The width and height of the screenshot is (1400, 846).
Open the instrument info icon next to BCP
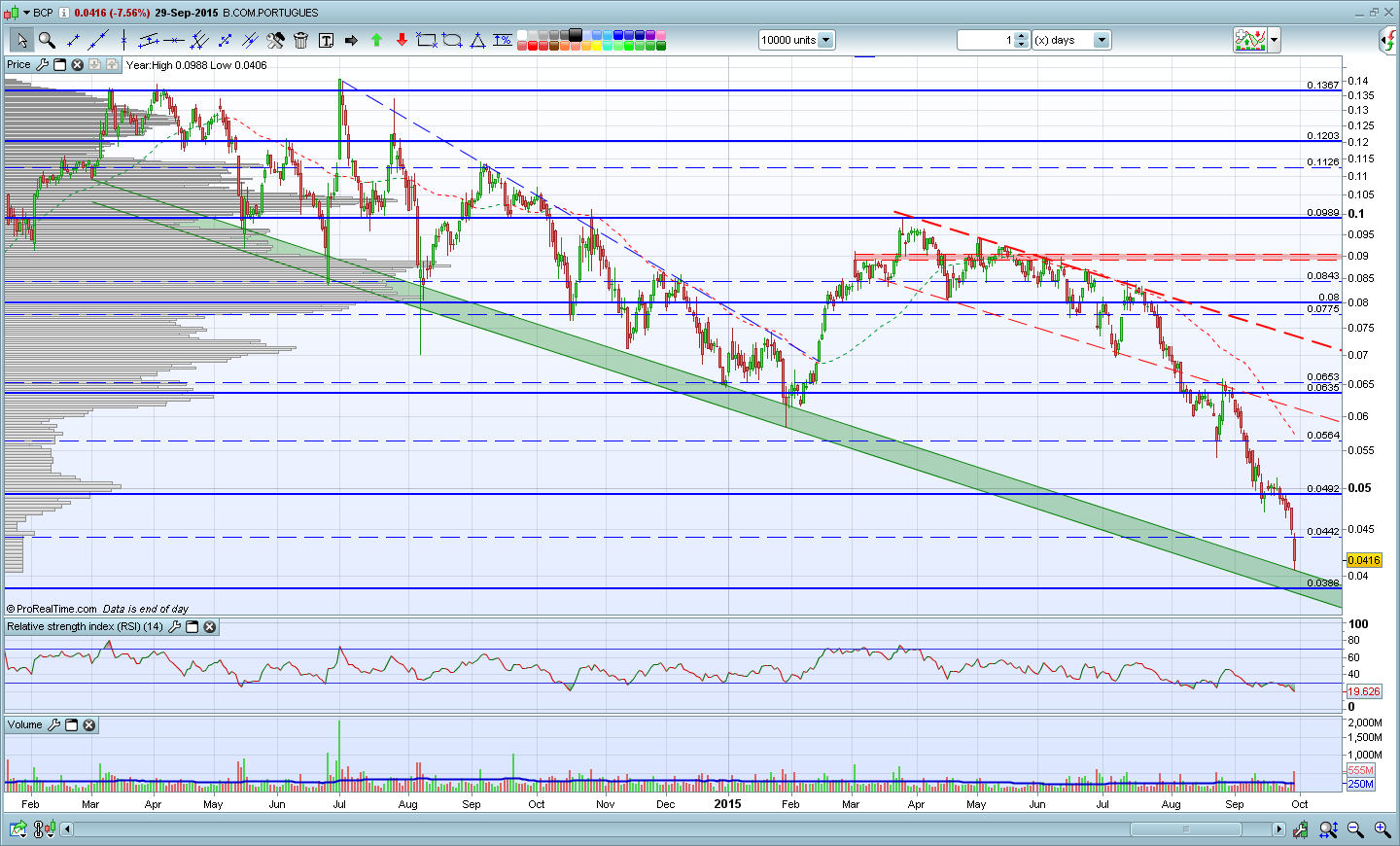(64, 13)
